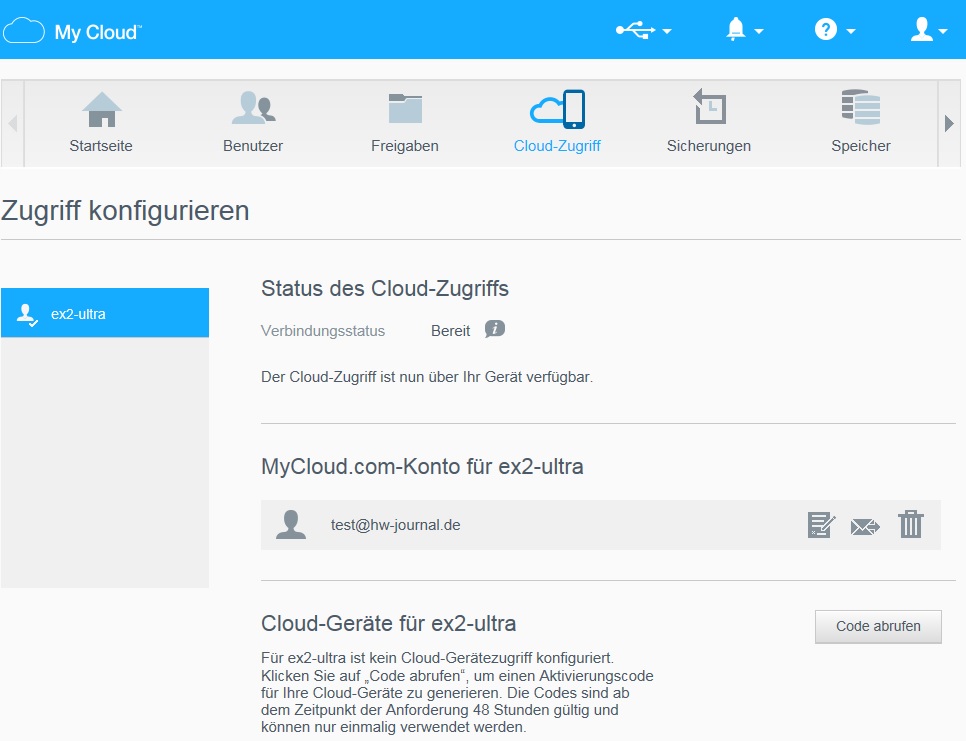Click the My Cloud logo
This screenshot has height=741, width=966.
tap(72, 31)
